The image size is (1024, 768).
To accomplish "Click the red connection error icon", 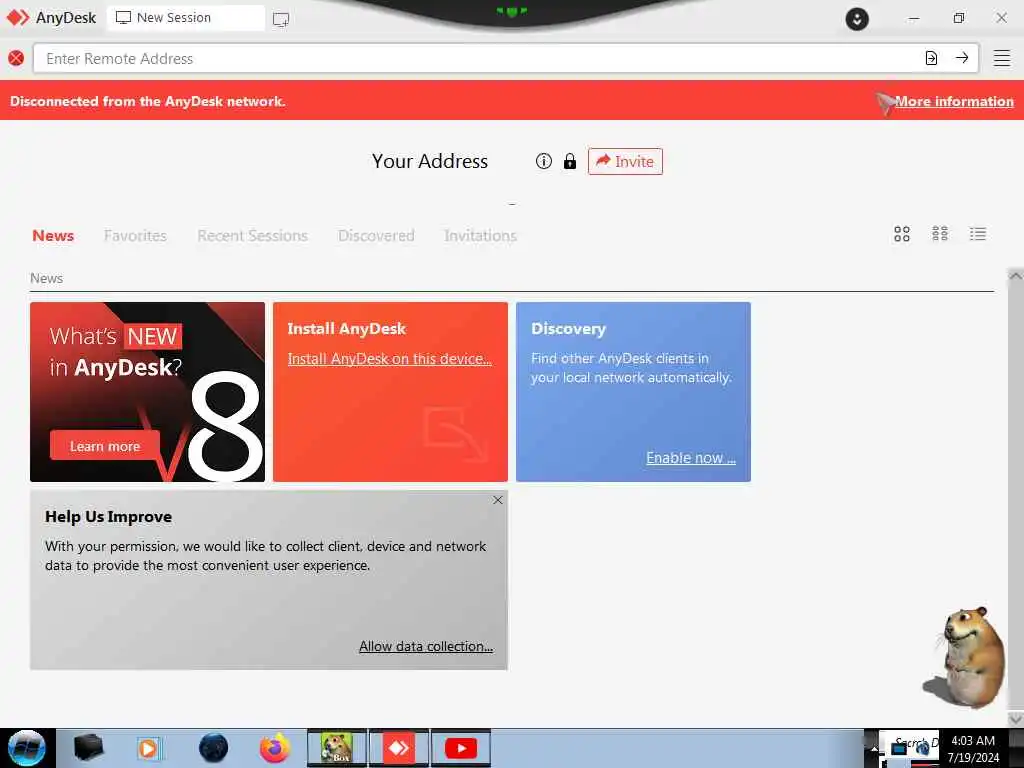I will [x=16, y=58].
